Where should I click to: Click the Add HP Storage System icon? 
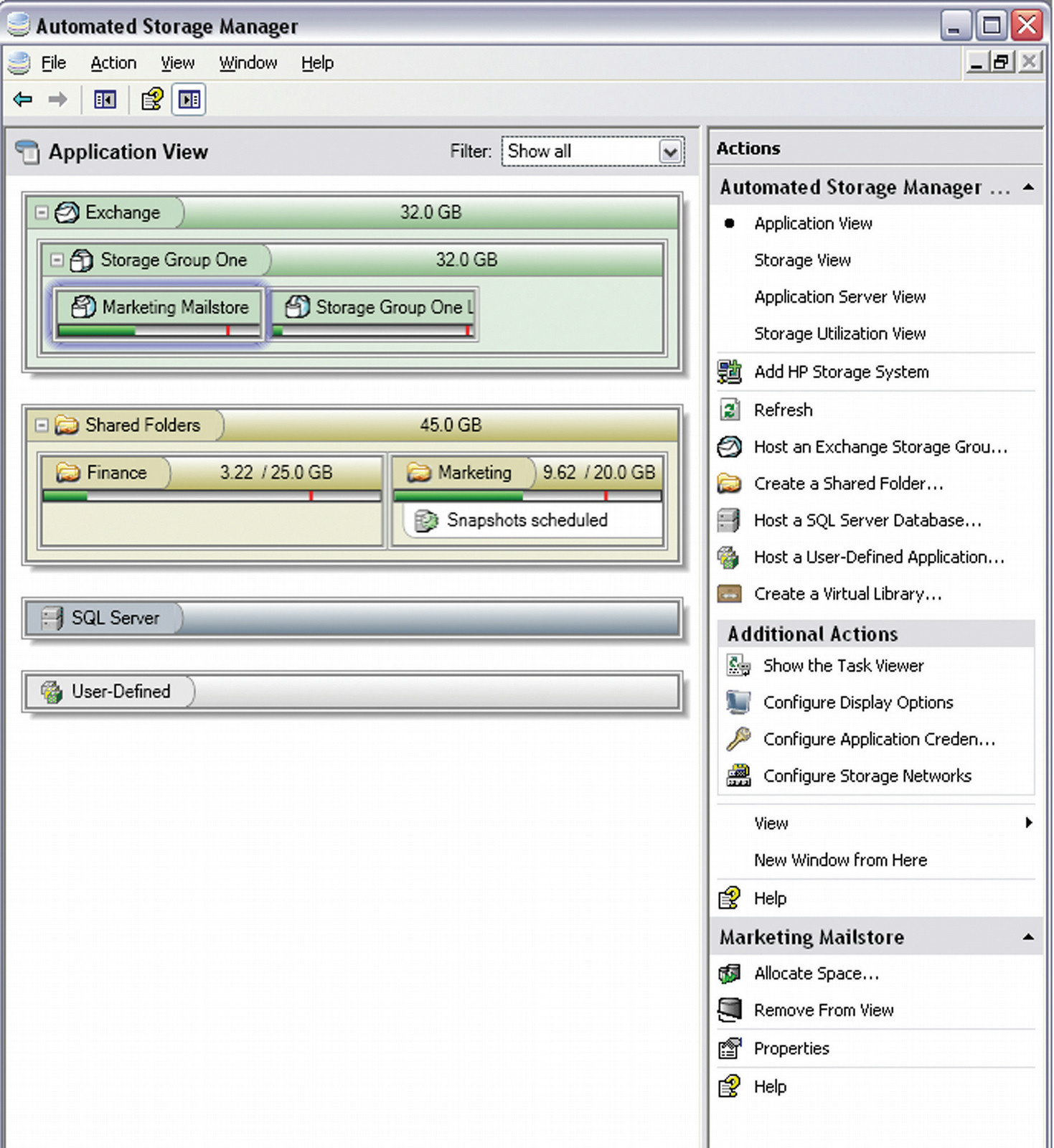[x=729, y=372]
